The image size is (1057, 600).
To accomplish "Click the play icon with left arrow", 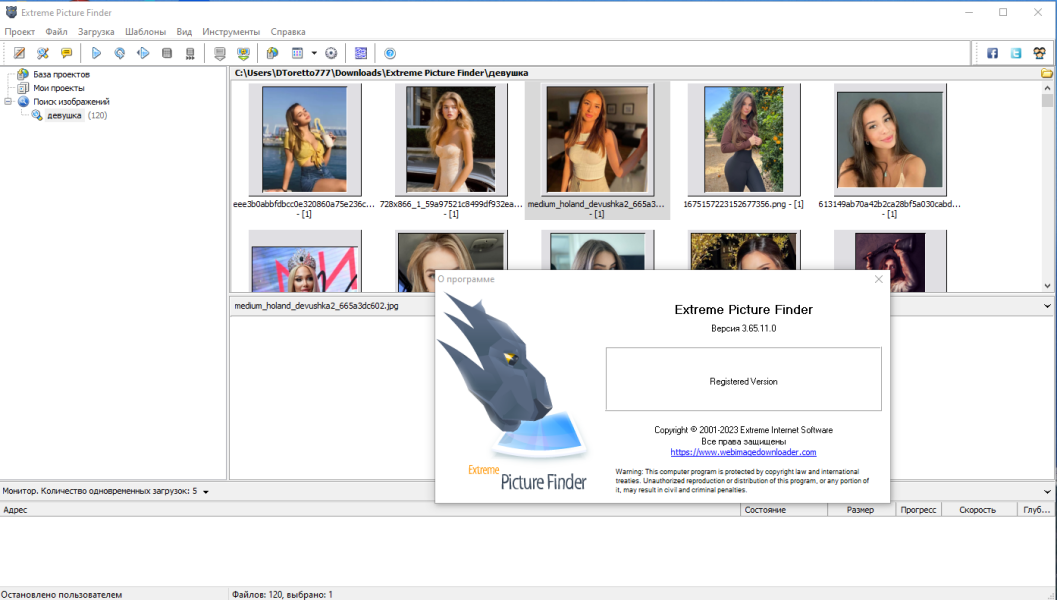I will tap(143, 53).
